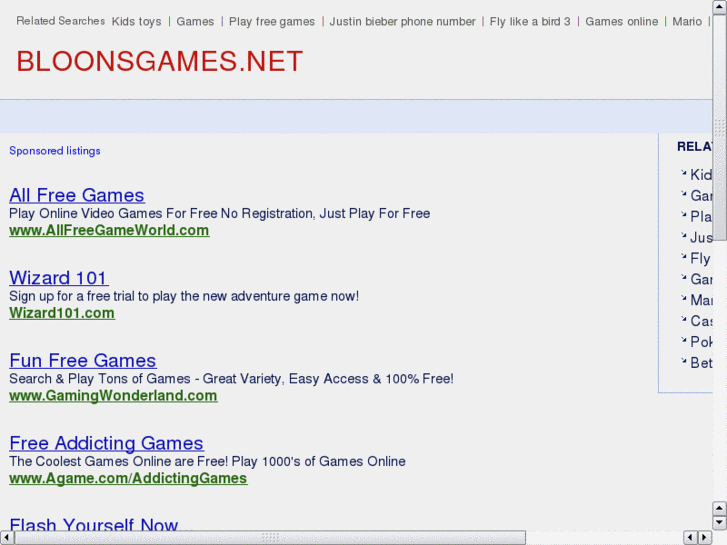Click the vertical scrollbar thumb
This screenshot has height=545, width=727.
(x=720, y=128)
